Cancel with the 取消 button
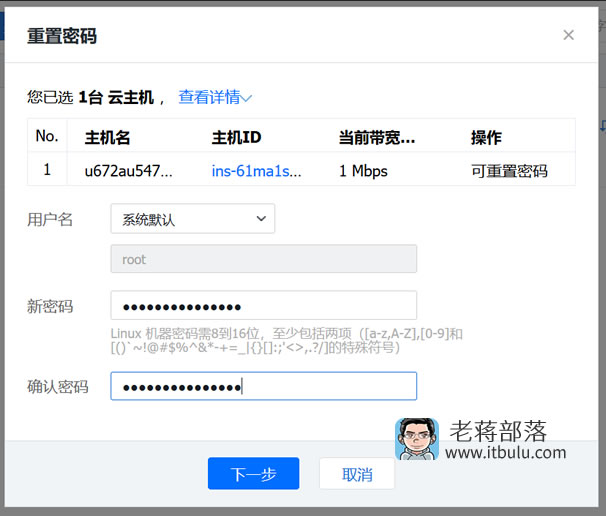Viewport: 606px width, 516px height. pos(356,474)
